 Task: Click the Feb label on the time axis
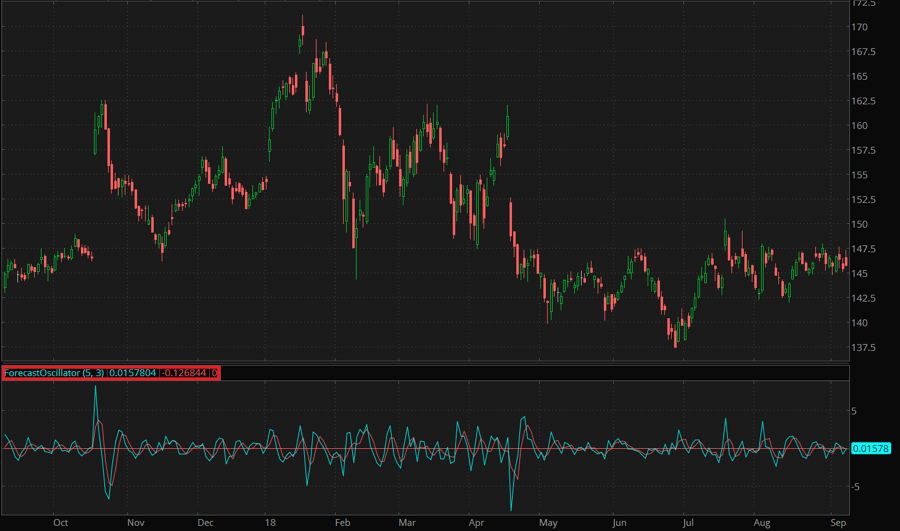(x=342, y=522)
